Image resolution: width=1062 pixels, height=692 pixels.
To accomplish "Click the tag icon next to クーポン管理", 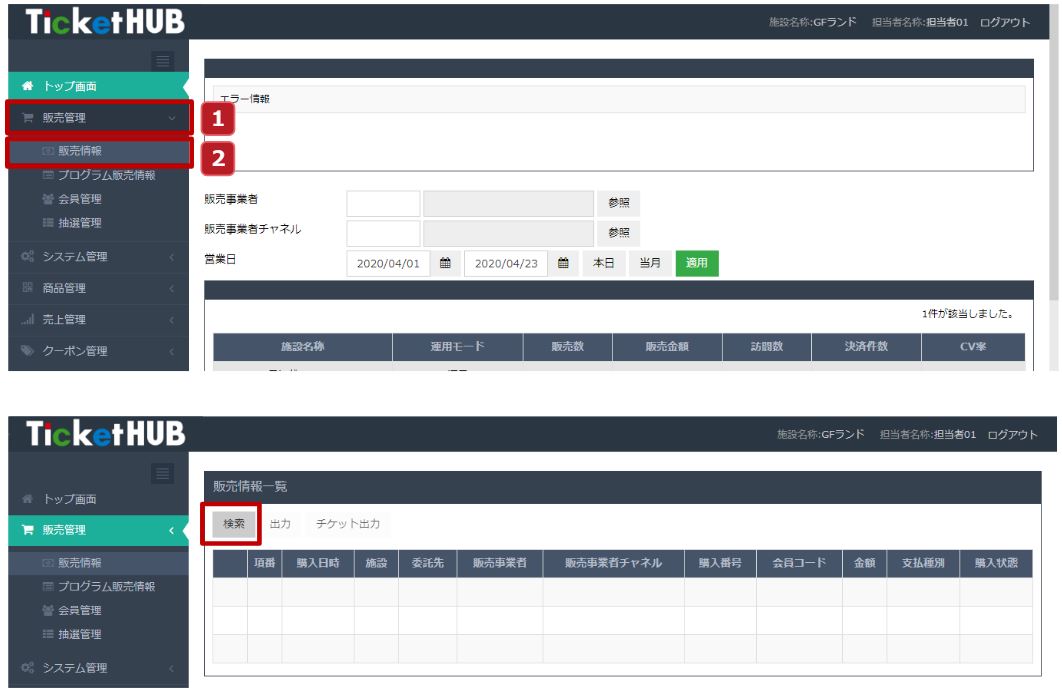I will pyautogui.click(x=27, y=351).
